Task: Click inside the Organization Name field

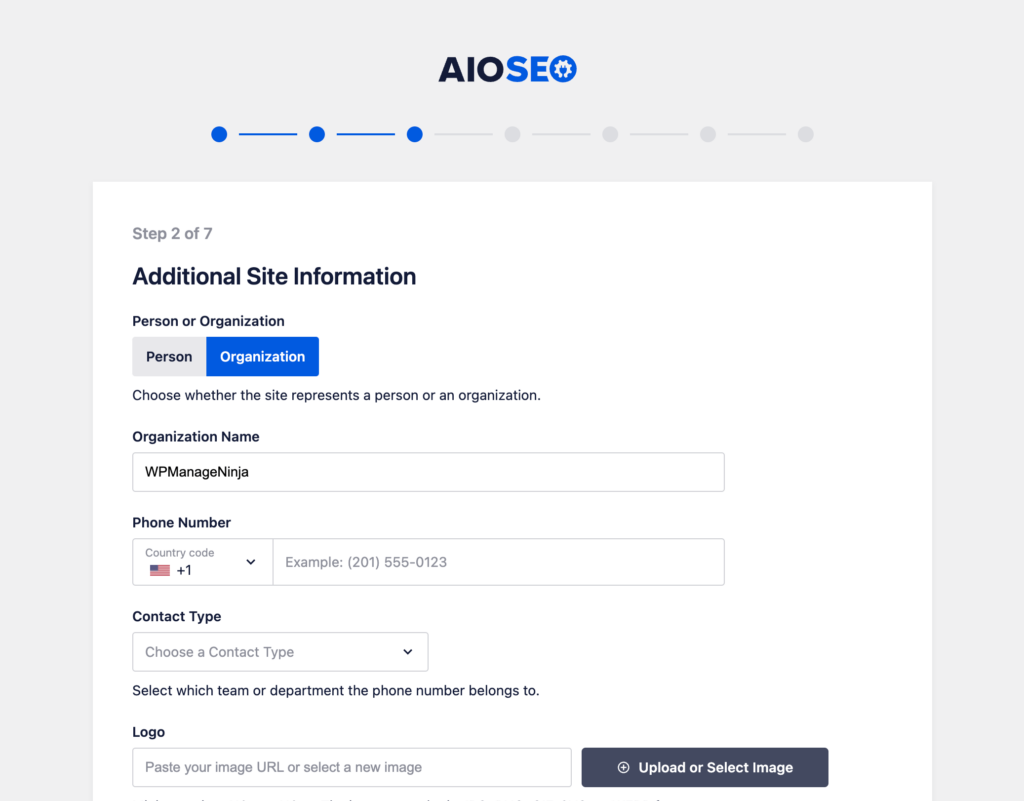Action: click(x=428, y=471)
